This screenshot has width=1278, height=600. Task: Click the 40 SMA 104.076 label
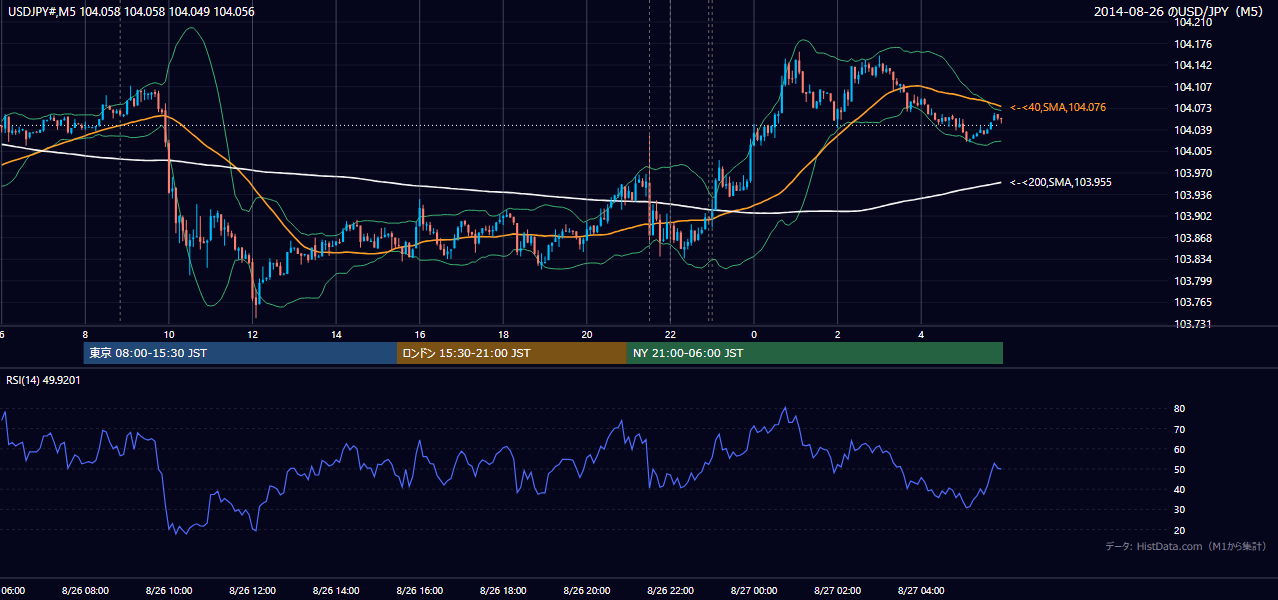click(x=1058, y=107)
